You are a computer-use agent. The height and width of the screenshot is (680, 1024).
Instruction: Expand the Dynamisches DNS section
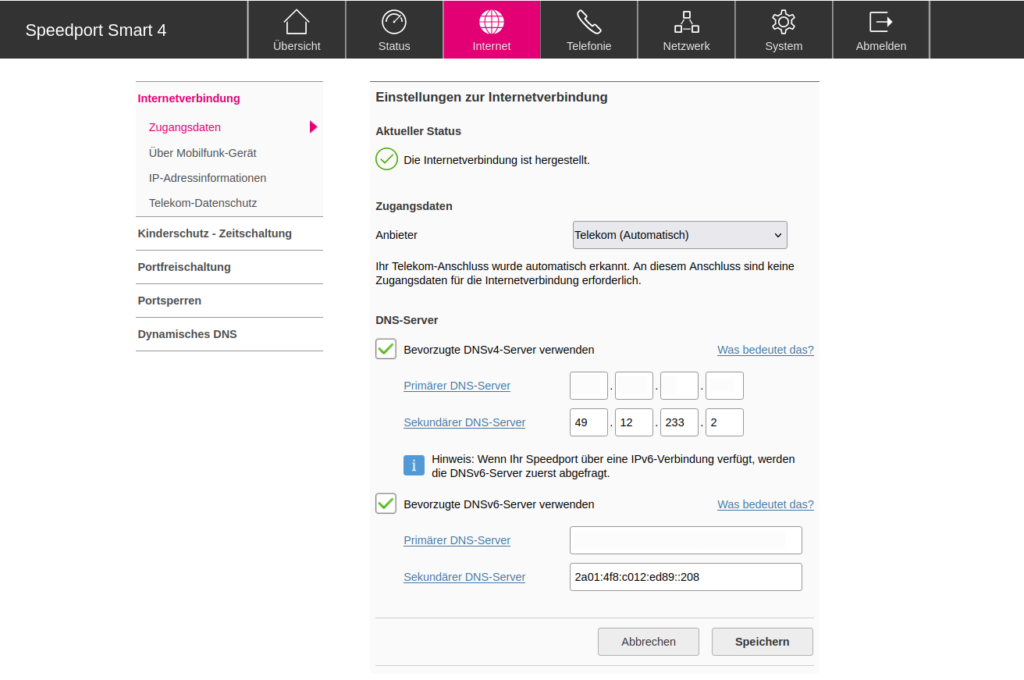[x=188, y=334]
